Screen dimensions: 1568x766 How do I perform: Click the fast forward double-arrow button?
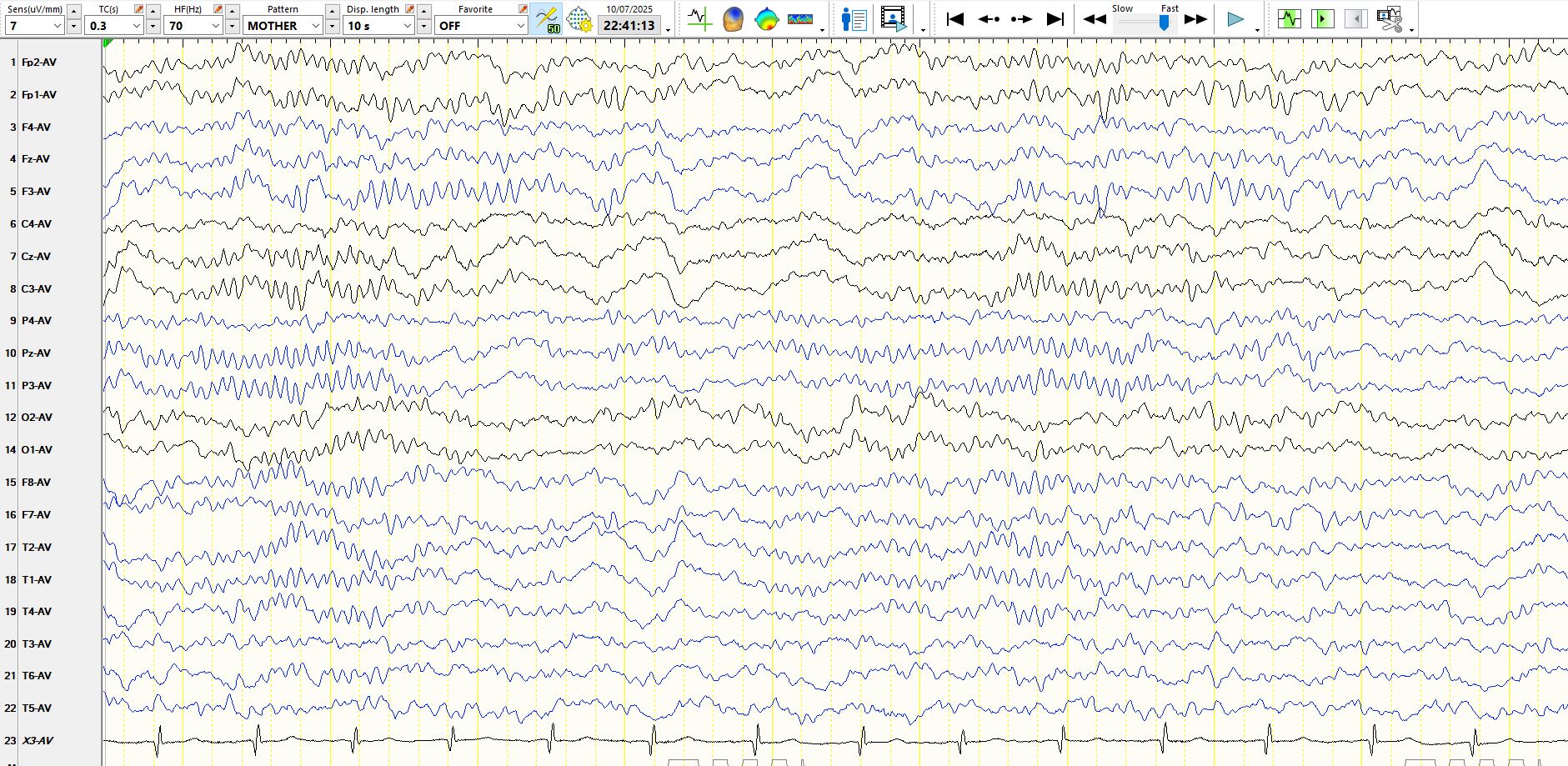[x=1195, y=18]
